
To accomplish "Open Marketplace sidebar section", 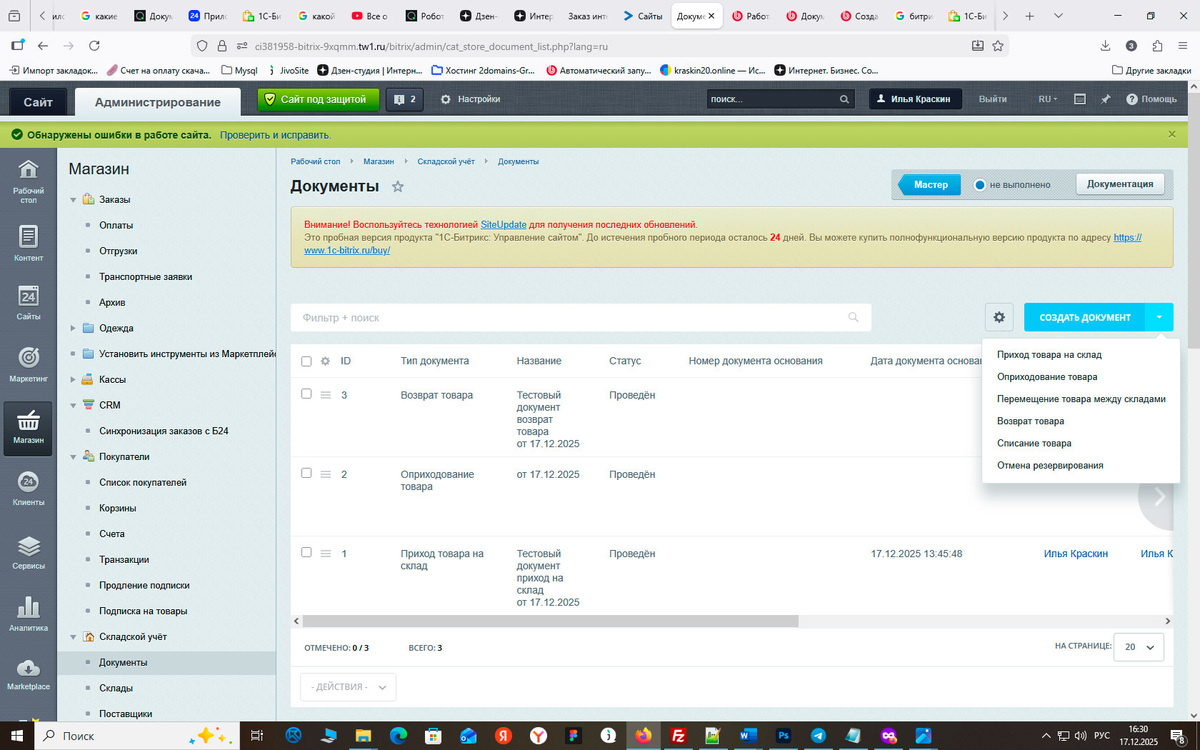I will [x=28, y=675].
